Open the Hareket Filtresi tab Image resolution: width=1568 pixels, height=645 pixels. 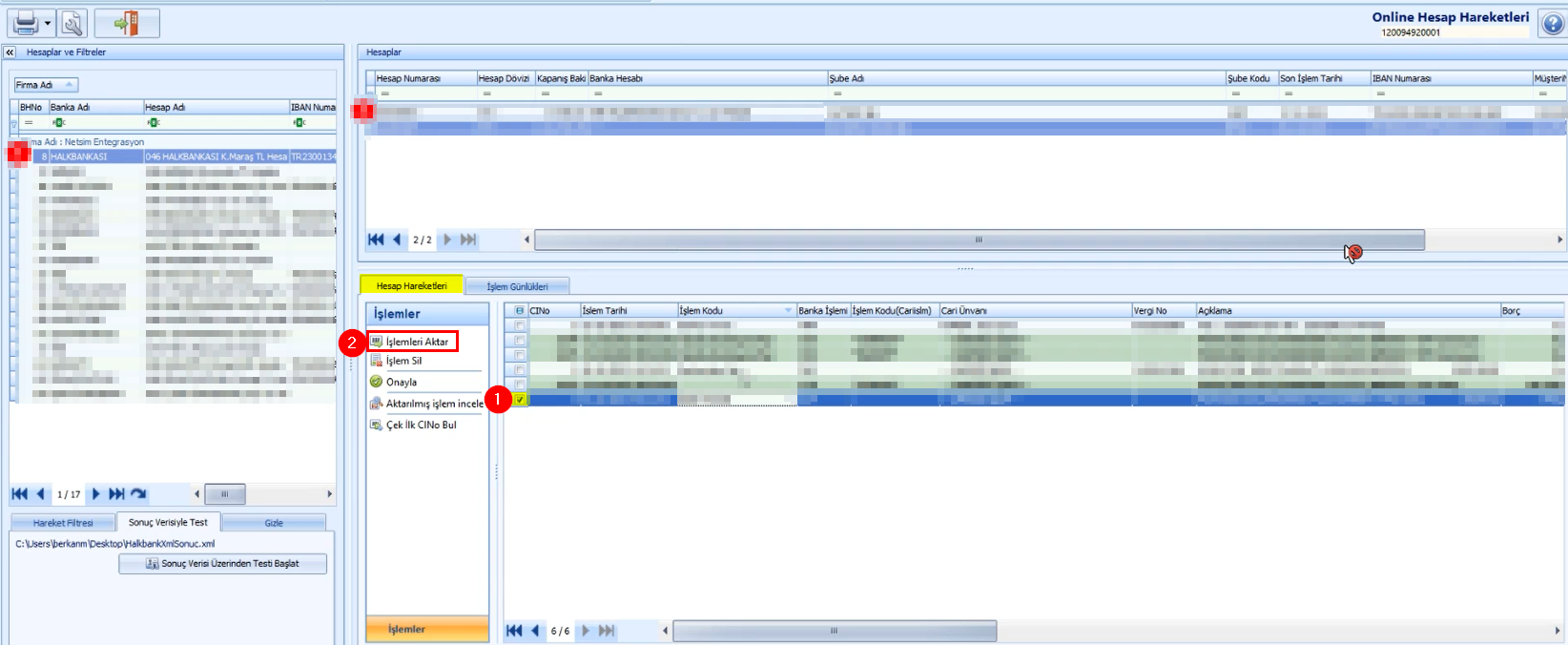pos(63,523)
